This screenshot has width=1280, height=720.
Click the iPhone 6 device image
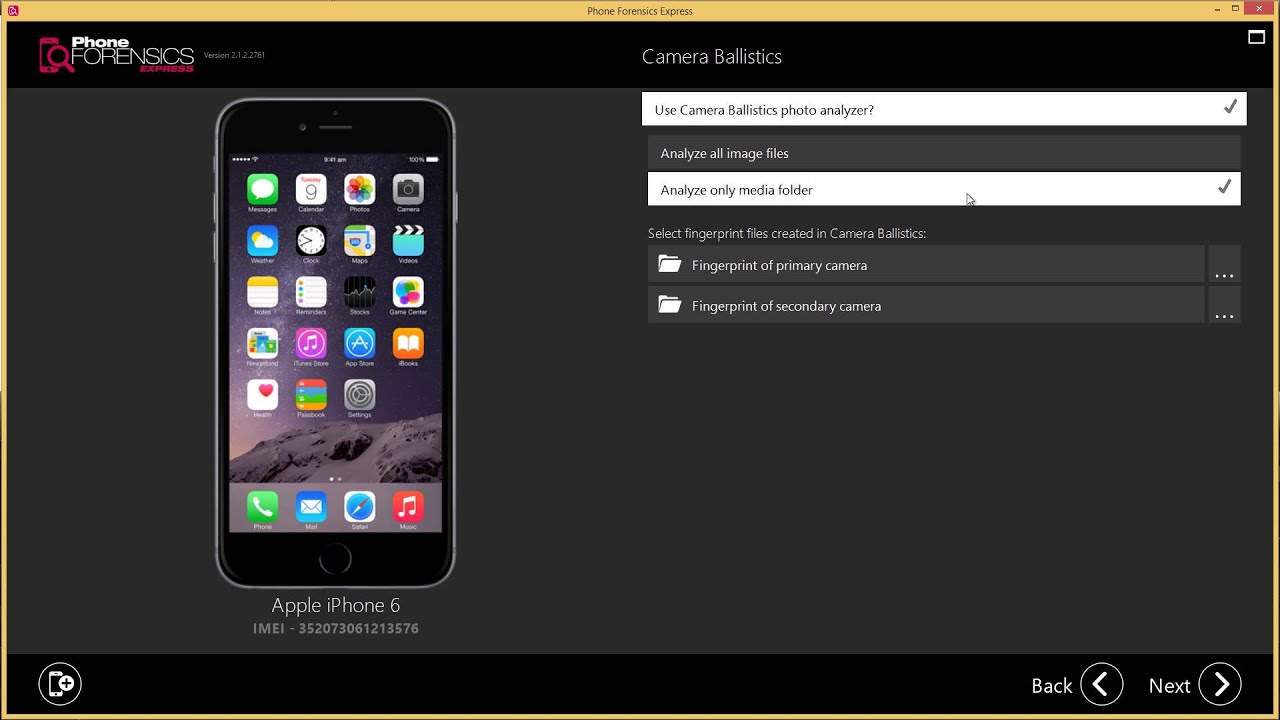pyautogui.click(x=336, y=343)
